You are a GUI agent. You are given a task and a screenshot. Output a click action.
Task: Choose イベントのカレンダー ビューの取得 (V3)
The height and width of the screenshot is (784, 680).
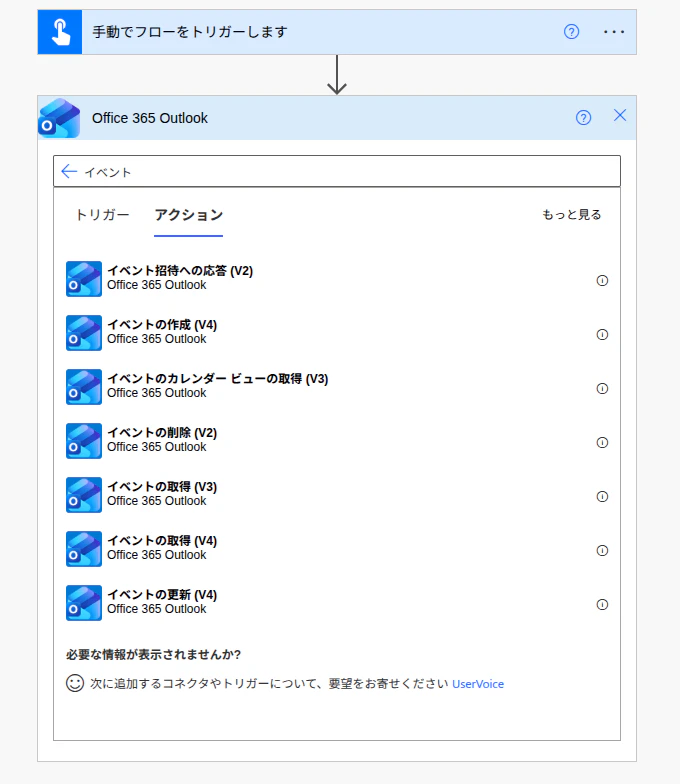[337, 386]
